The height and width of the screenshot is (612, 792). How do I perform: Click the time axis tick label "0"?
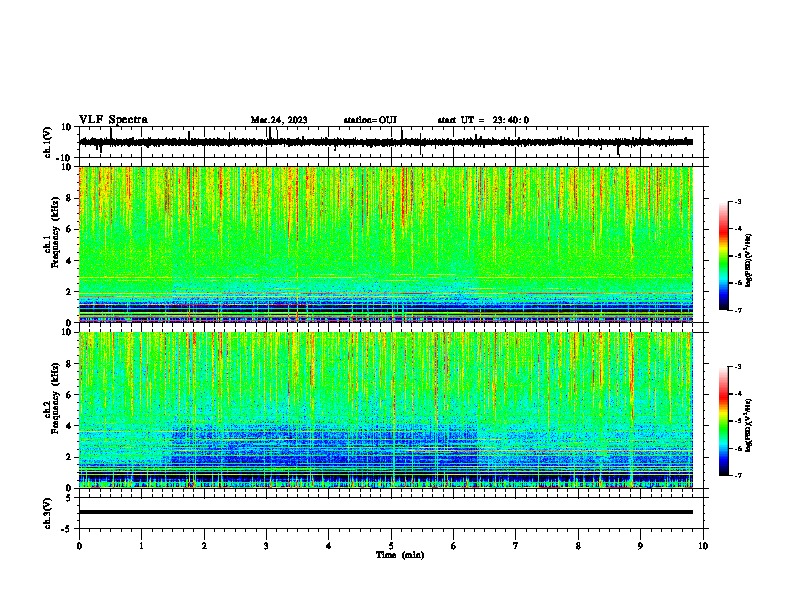coord(79,546)
